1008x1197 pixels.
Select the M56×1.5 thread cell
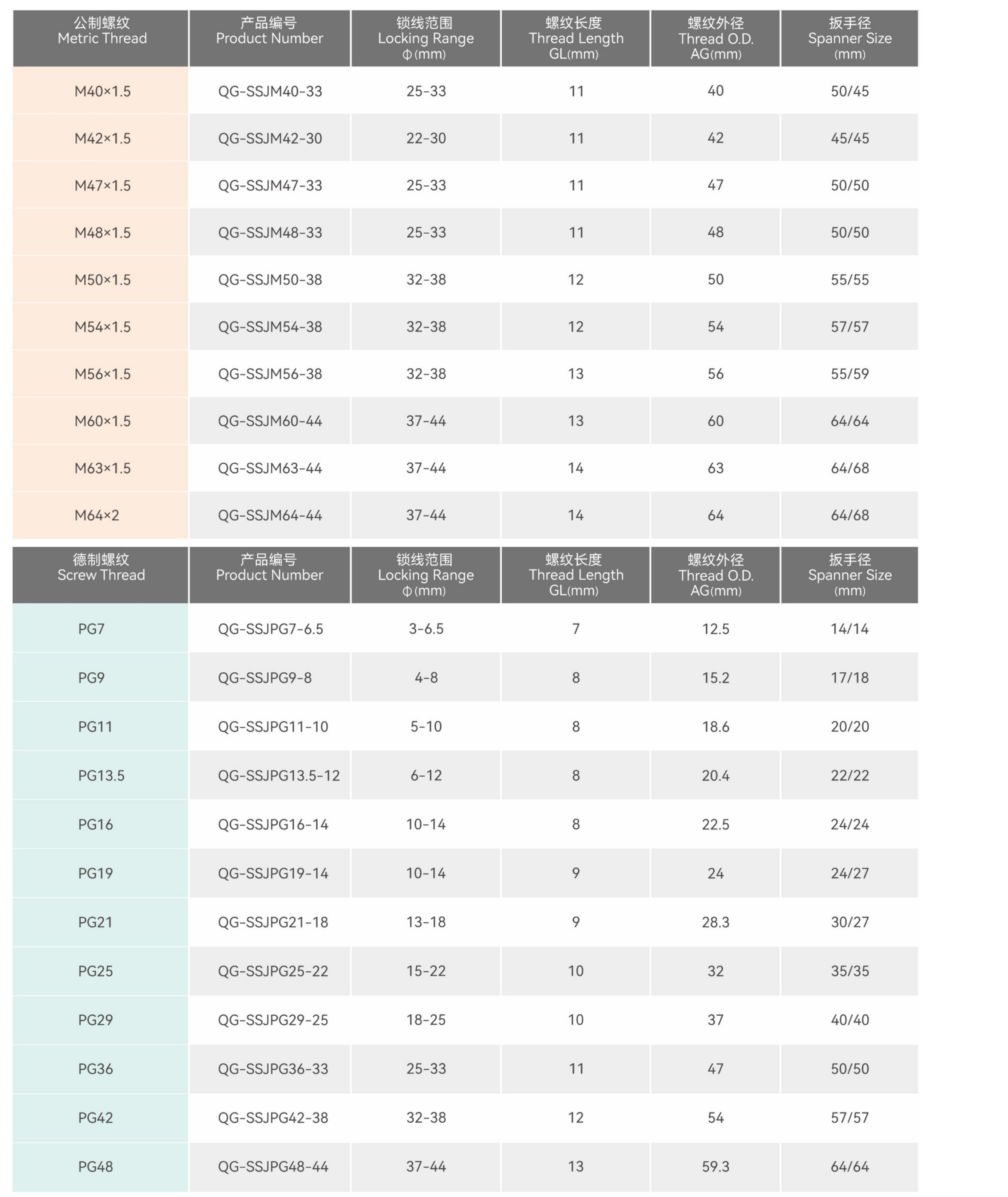pyautogui.click(x=102, y=375)
